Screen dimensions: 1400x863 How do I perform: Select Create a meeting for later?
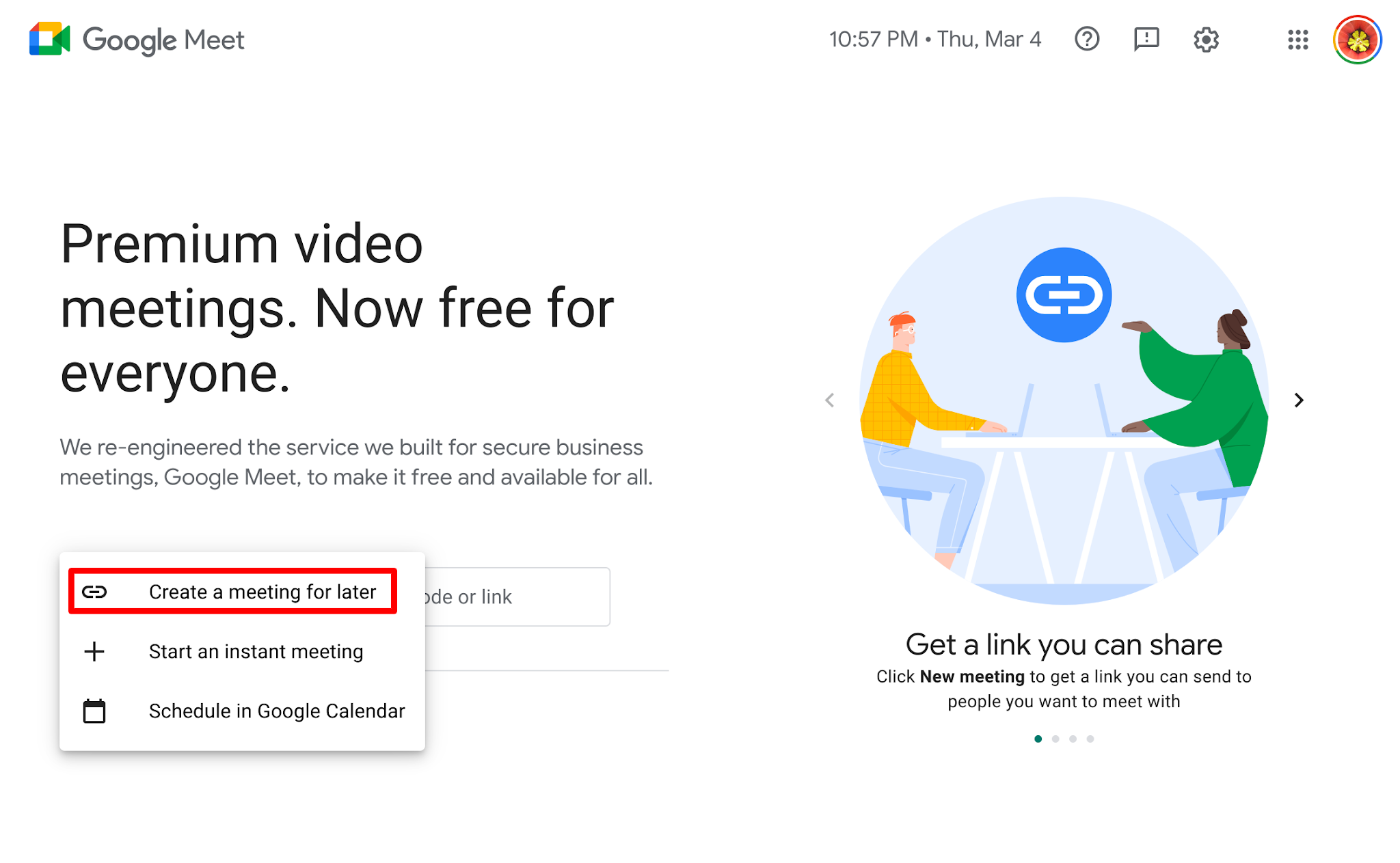262,592
